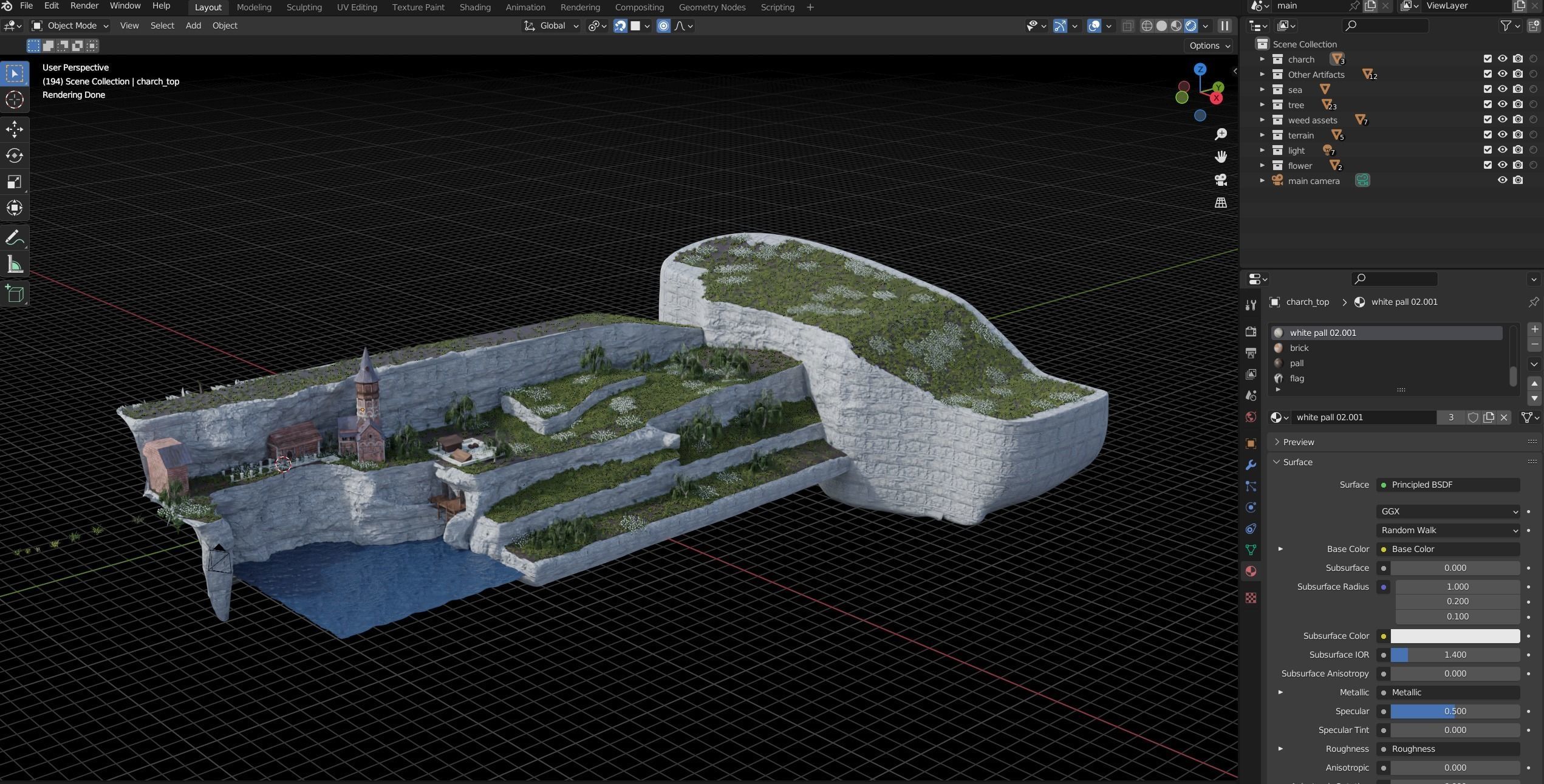Toggle proportional editing
Image resolution: width=1544 pixels, height=784 pixels.
point(663,26)
